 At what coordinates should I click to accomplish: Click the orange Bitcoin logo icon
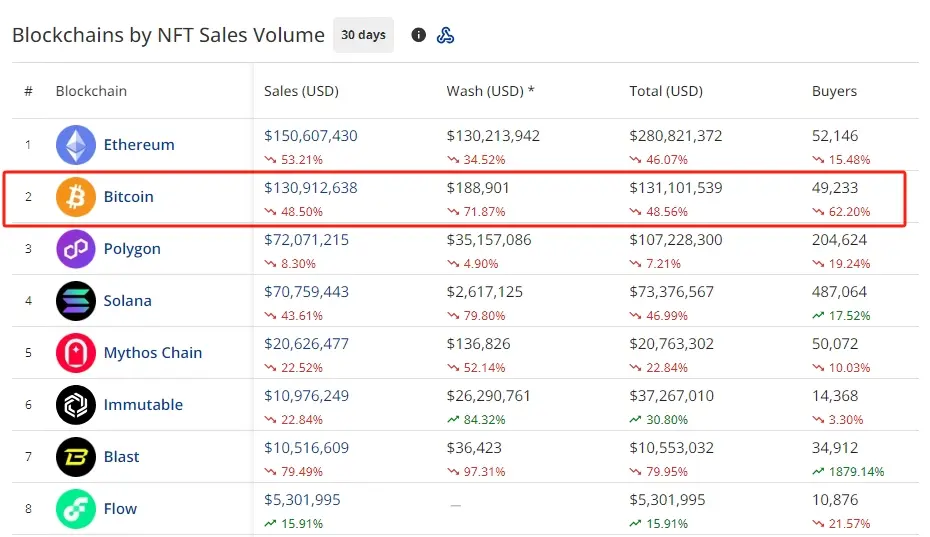[76, 197]
